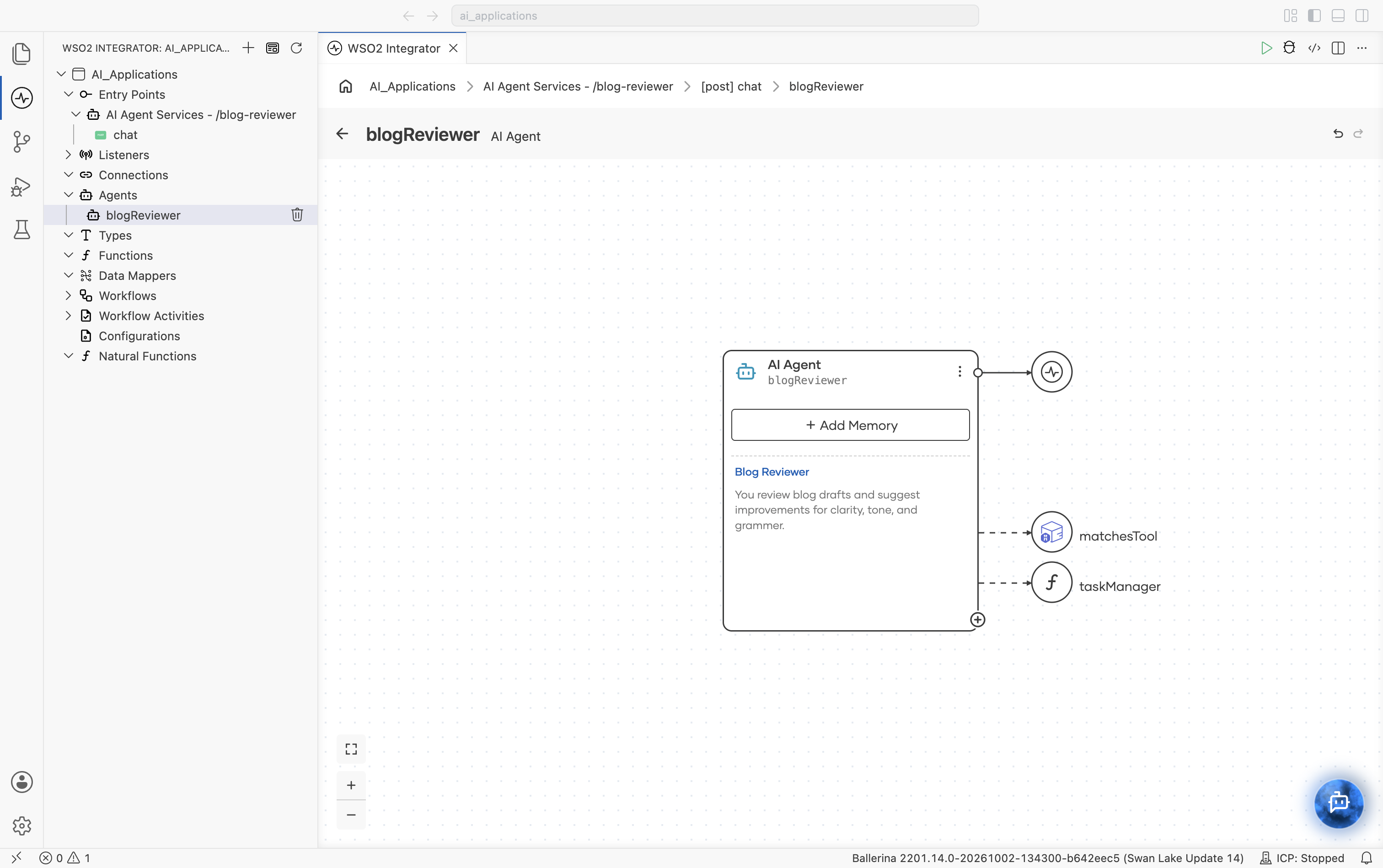Run the integration with play icon
Image resolution: width=1383 pixels, height=868 pixels.
(1266, 48)
